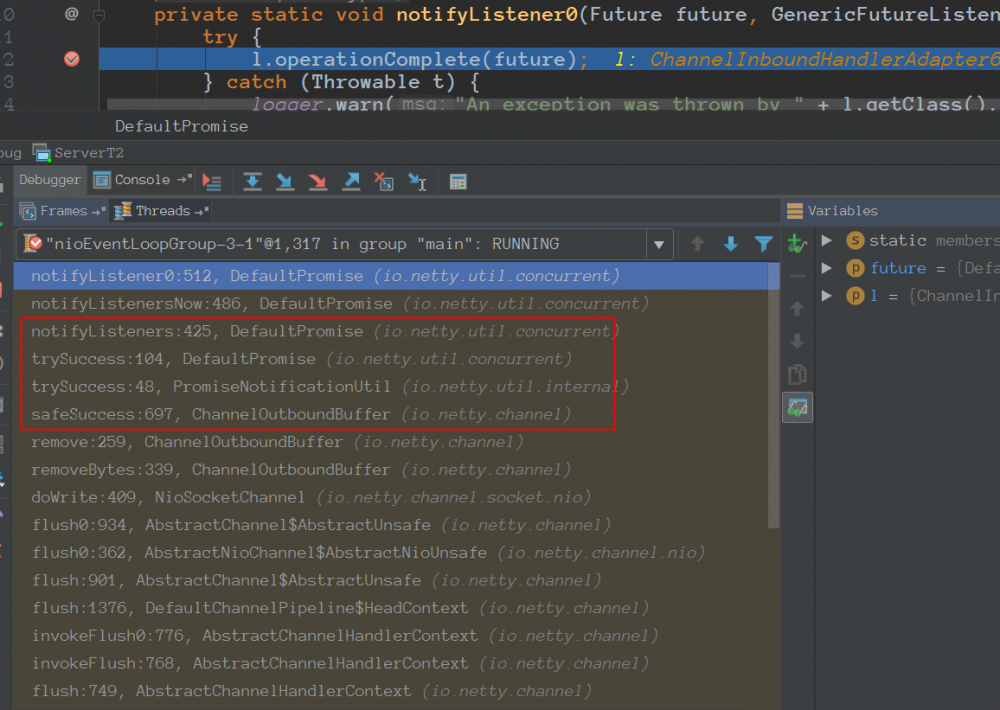The image size is (1000, 710).
Task: Select next frame with blue down arrow
Action: [731, 244]
